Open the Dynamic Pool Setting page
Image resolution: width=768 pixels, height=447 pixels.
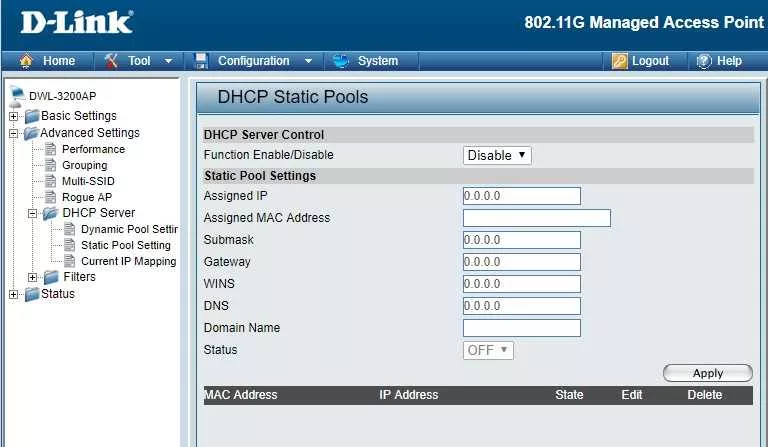129,229
